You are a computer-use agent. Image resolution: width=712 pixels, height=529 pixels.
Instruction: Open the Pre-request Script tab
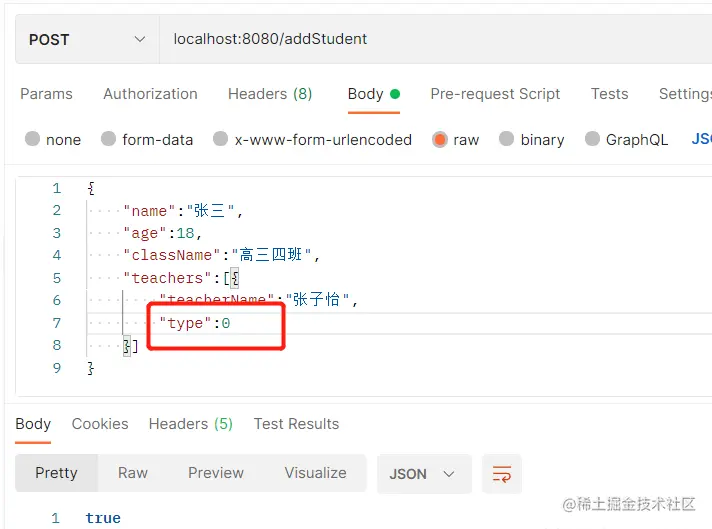click(495, 94)
